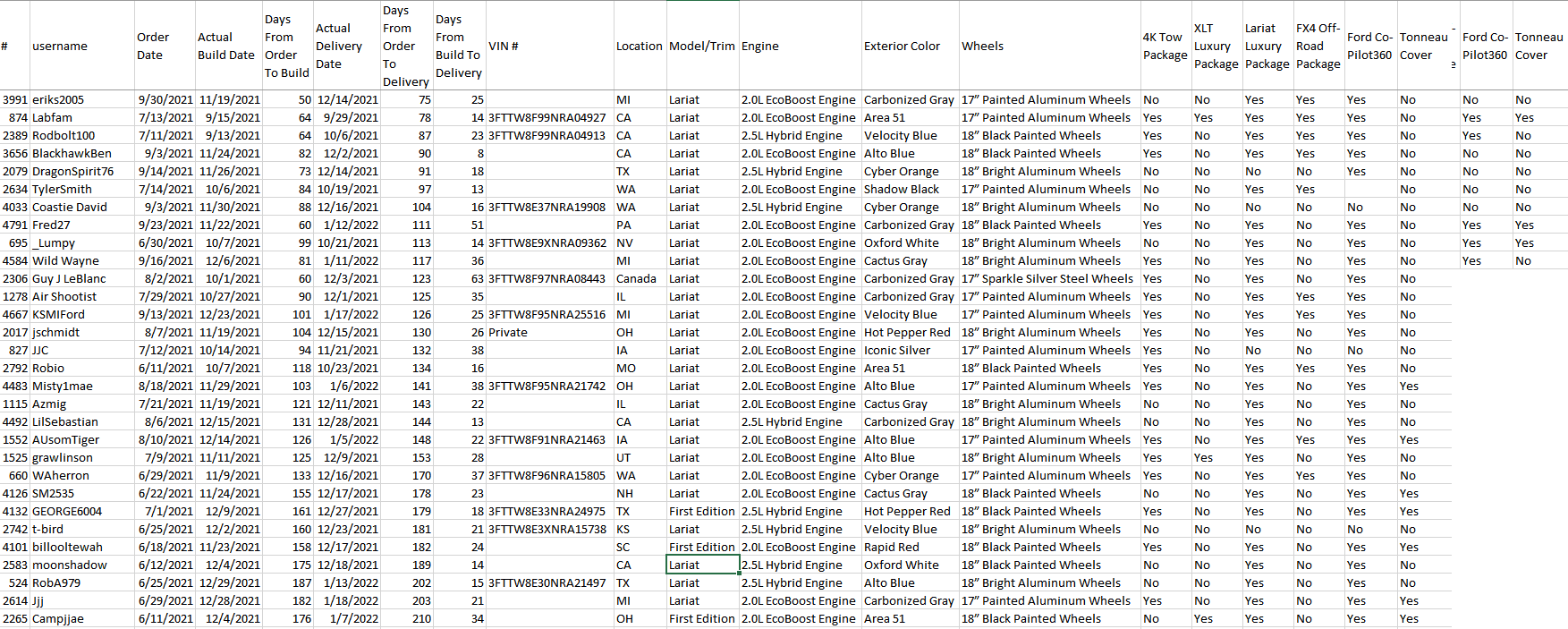Click the Engine column header

(x=800, y=46)
